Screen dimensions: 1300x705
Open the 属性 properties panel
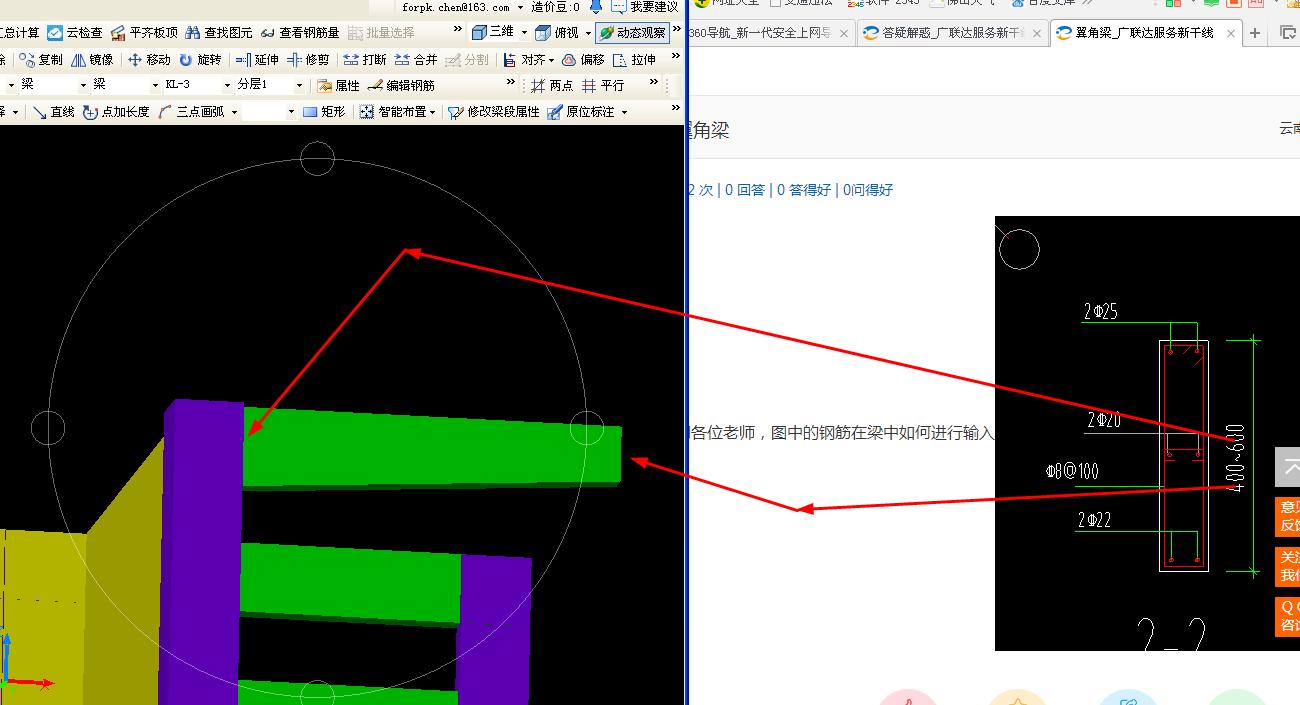(338, 86)
